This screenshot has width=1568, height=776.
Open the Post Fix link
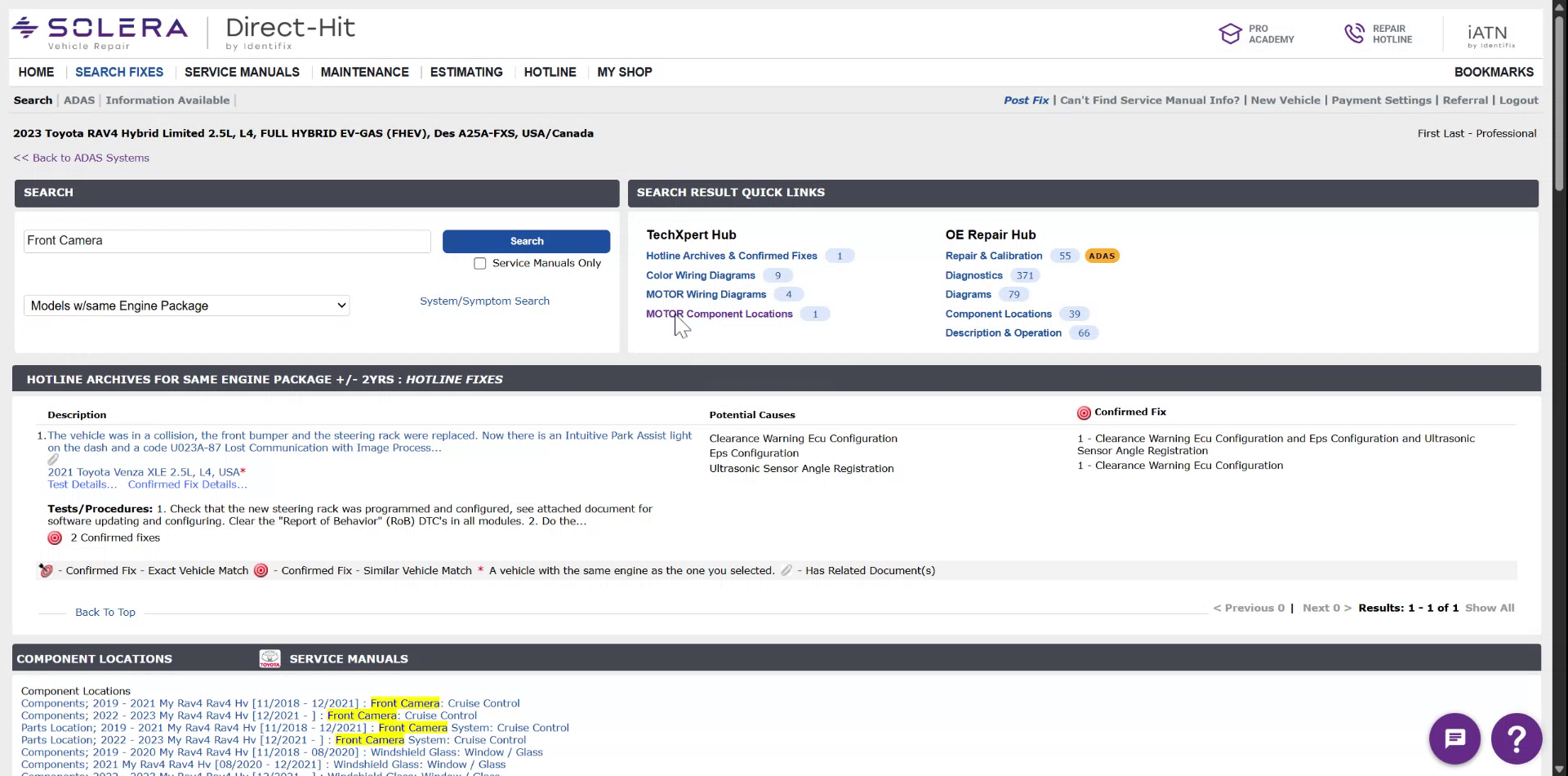(x=1026, y=100)
